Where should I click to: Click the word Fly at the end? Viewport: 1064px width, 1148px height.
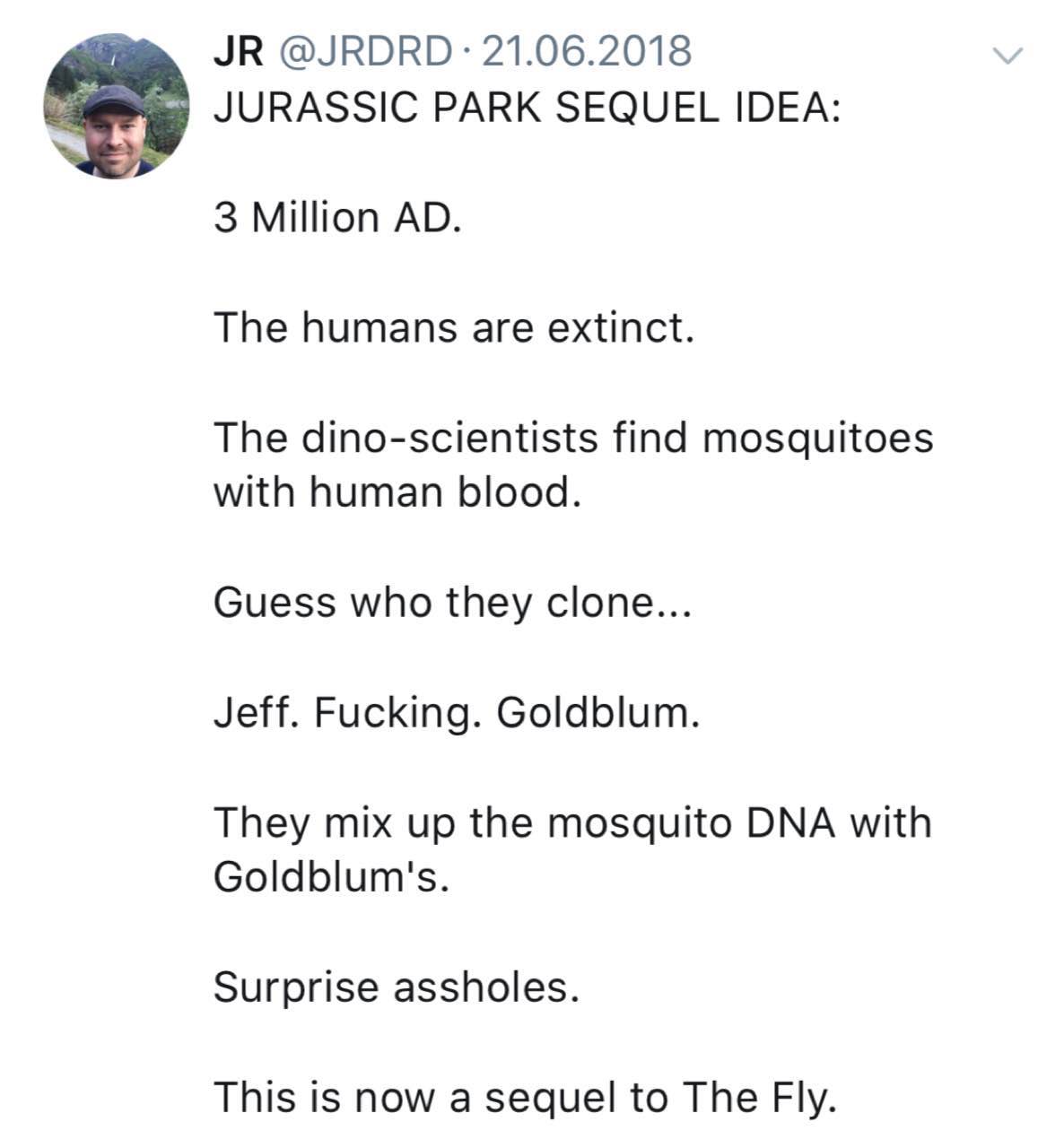click(798, 1097)
